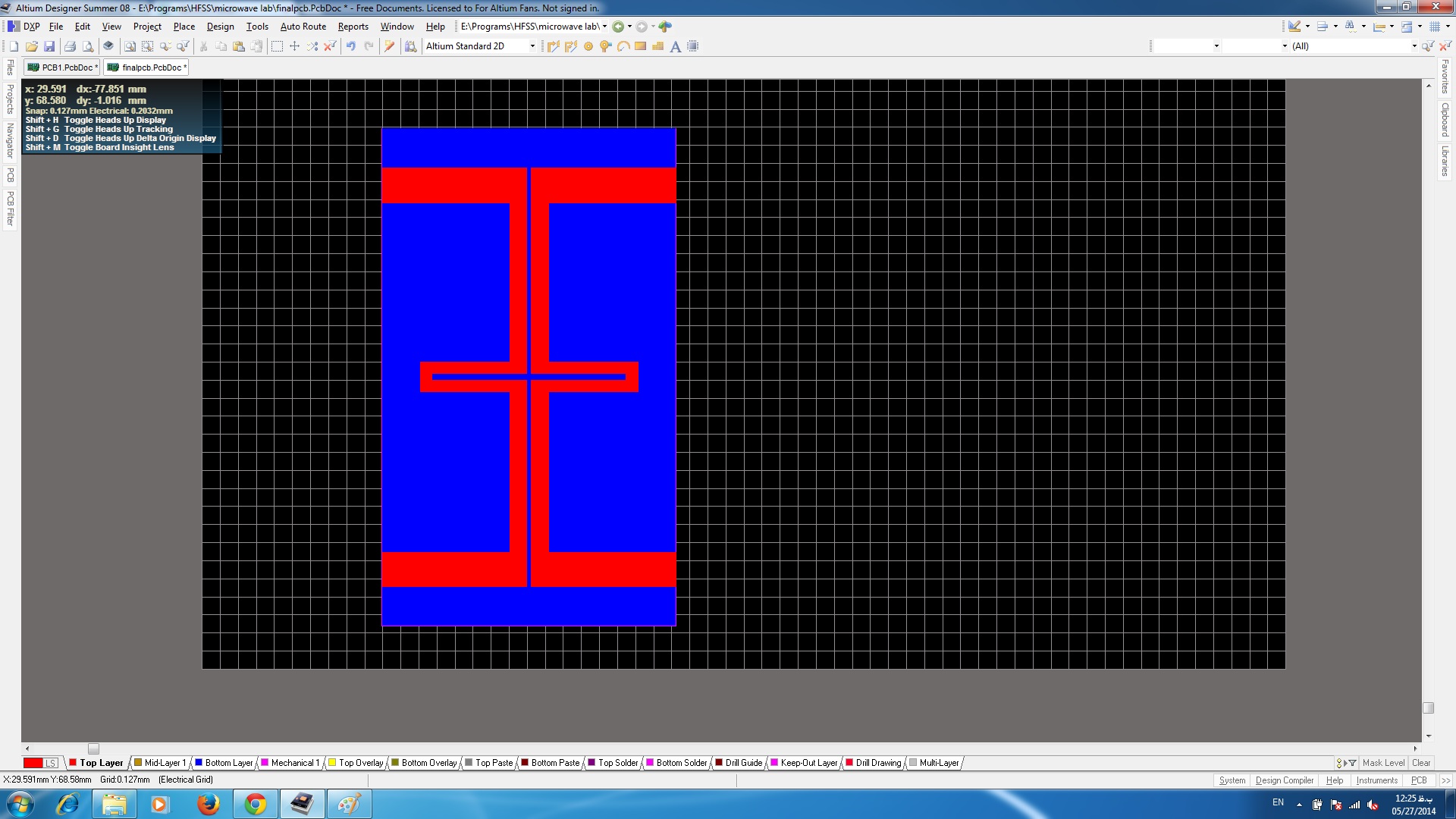The image size is (1456, 819).
Task: Click the Clear button in status area
Action: [x=1421, y=763]
